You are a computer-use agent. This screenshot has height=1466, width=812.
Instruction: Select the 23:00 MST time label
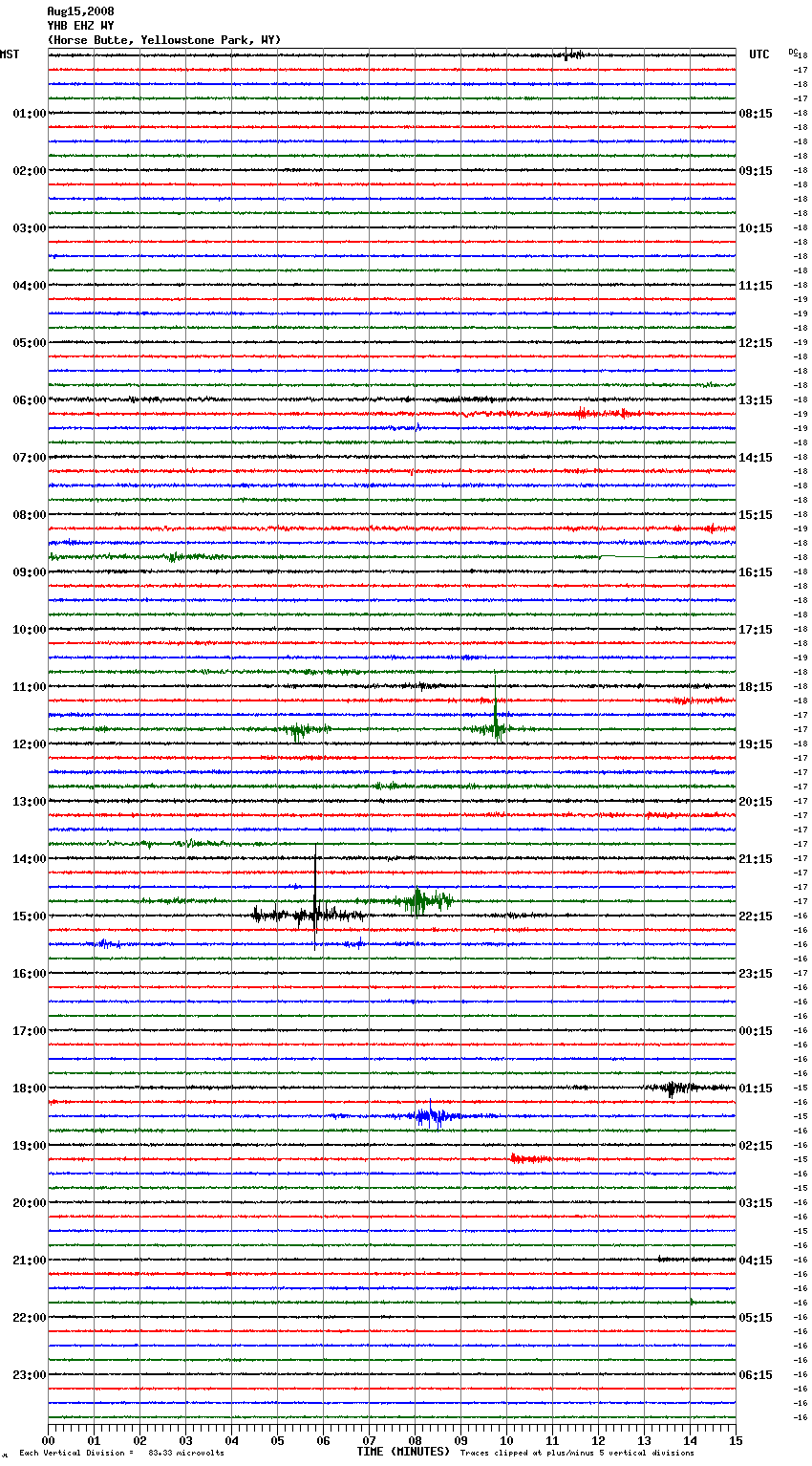(x=30, y=1375)
